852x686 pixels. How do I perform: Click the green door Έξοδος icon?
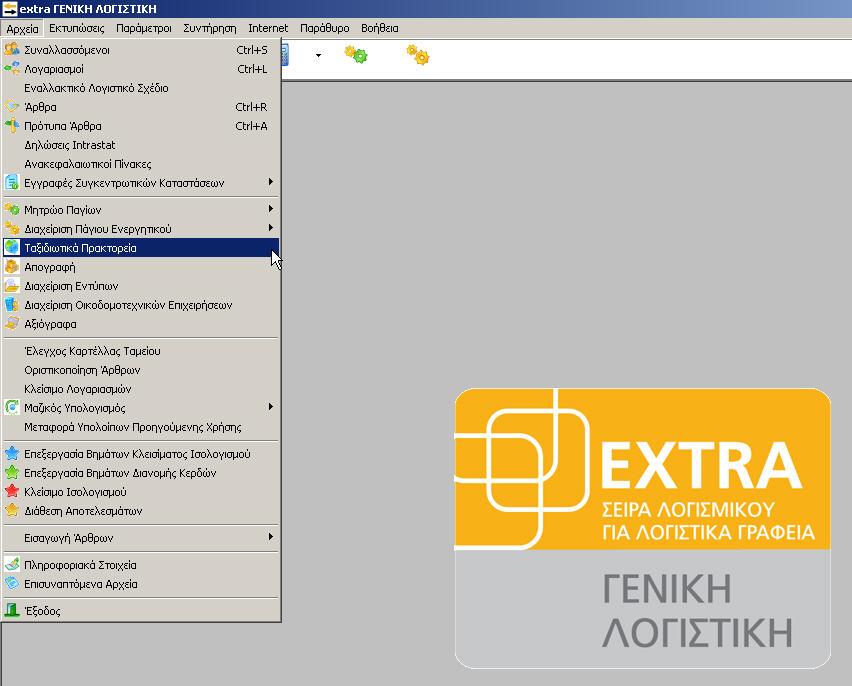point(12,610)
